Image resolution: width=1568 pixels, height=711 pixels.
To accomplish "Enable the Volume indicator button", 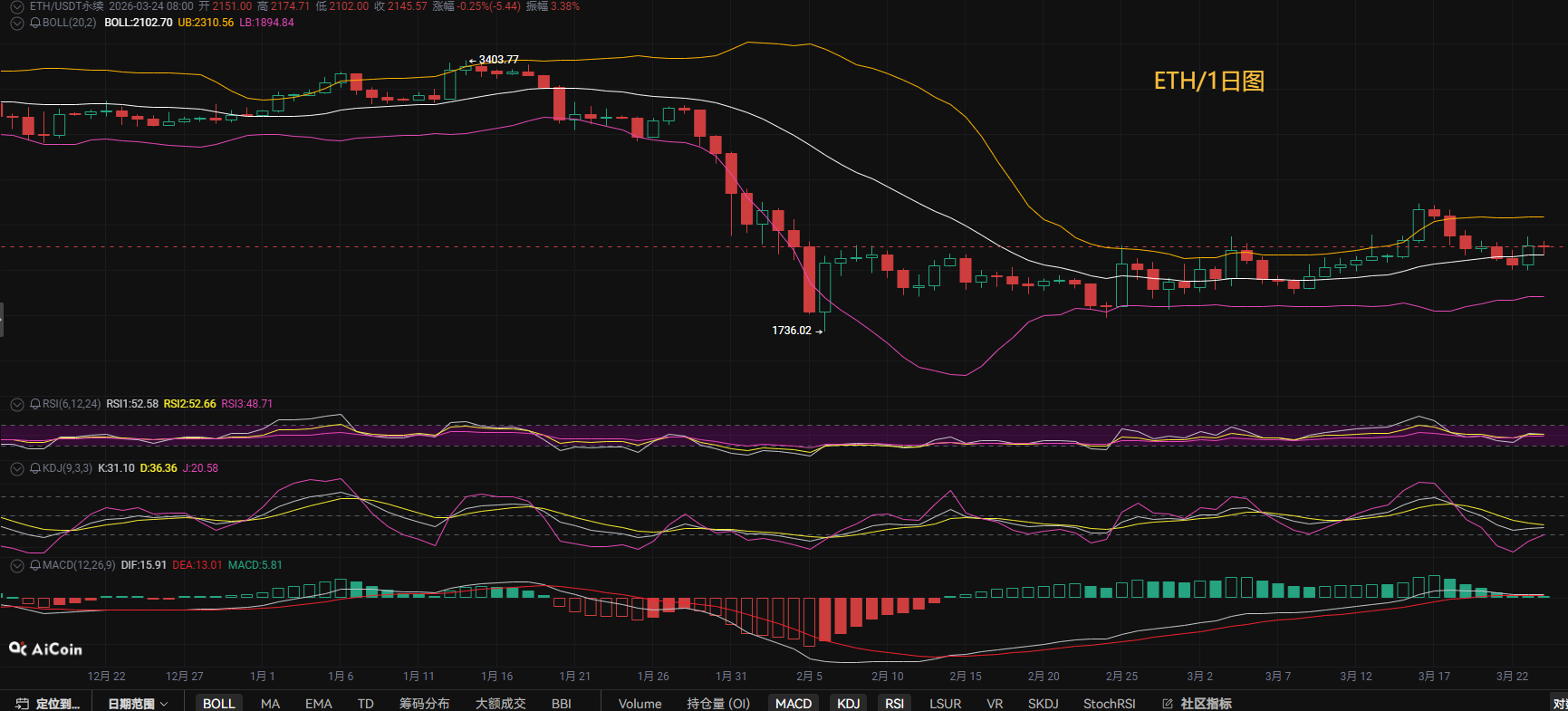I will [640, 704].
